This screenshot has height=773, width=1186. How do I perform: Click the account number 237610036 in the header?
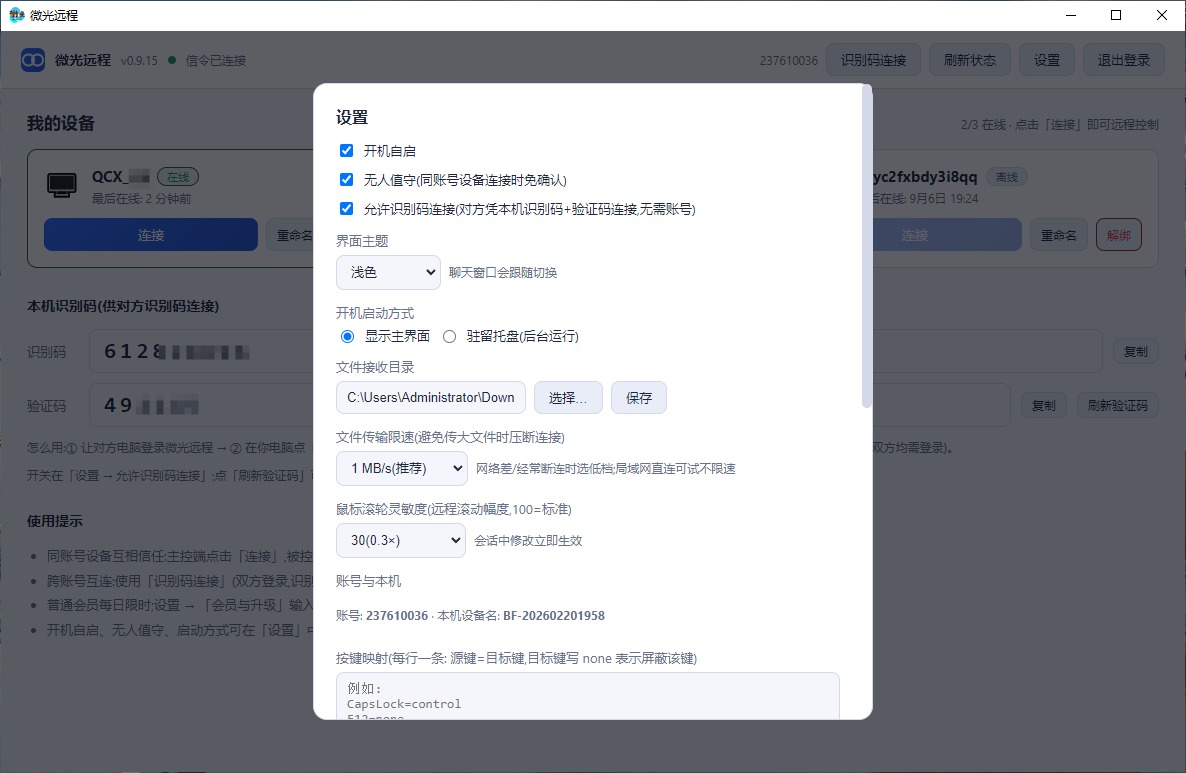coord(789,61)
